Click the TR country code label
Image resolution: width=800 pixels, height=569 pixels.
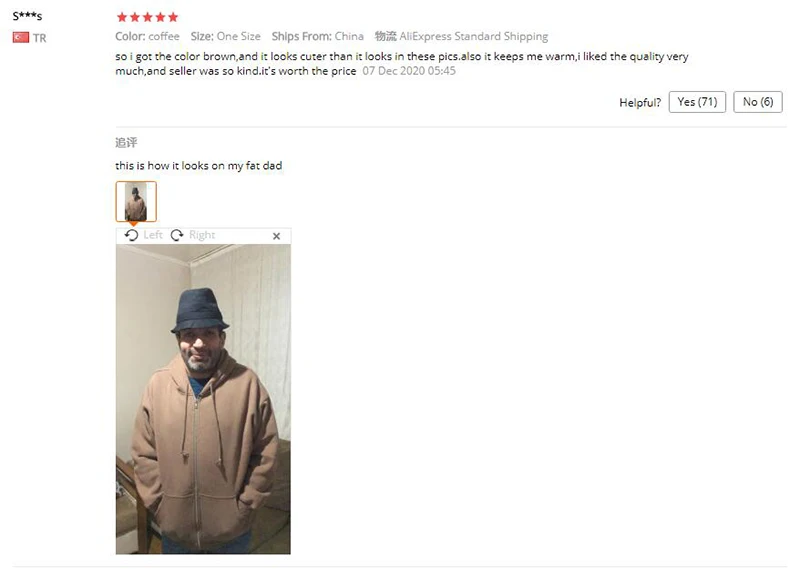click(x=40, y=38)
